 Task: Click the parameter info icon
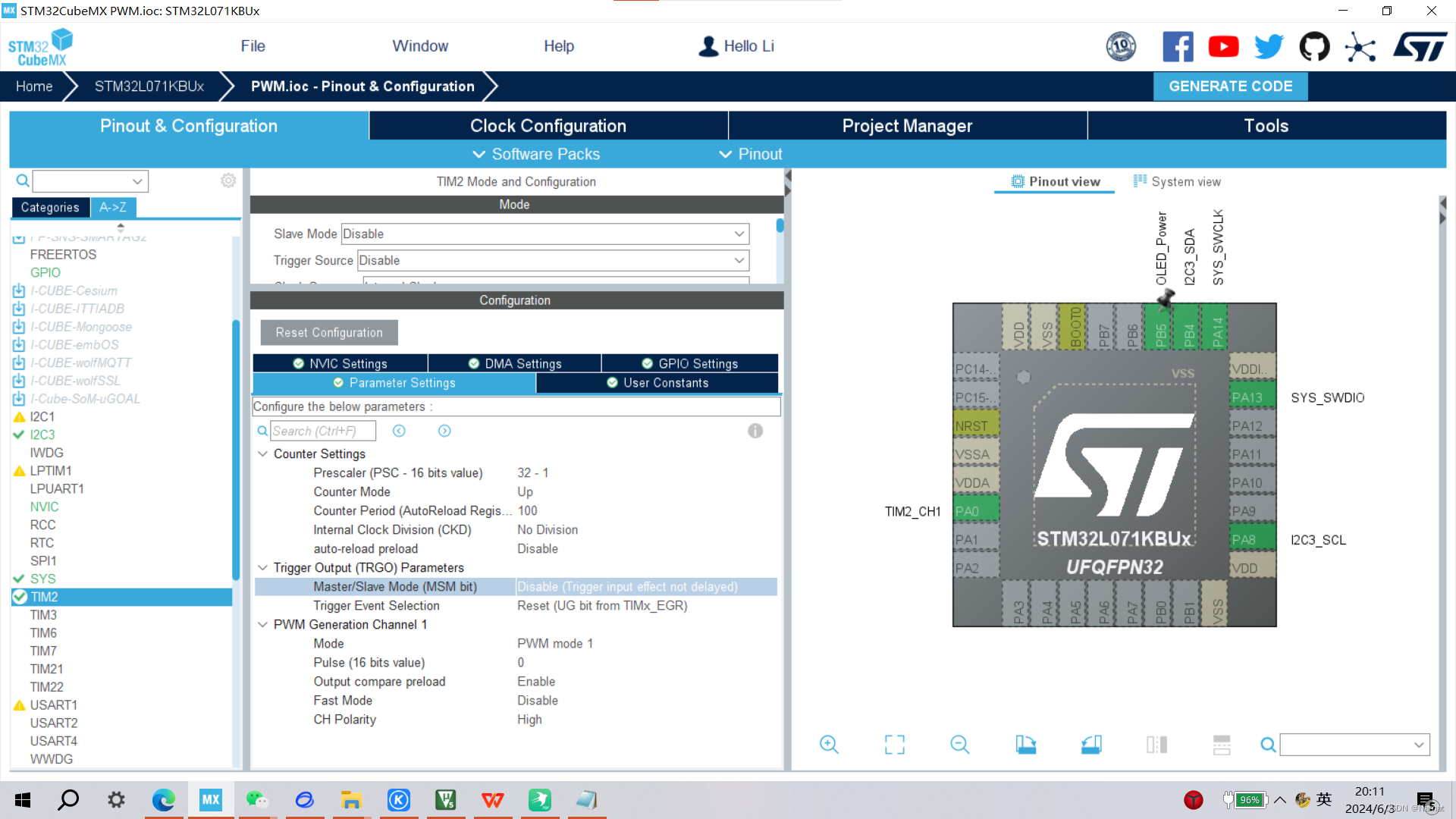[755, 431]
